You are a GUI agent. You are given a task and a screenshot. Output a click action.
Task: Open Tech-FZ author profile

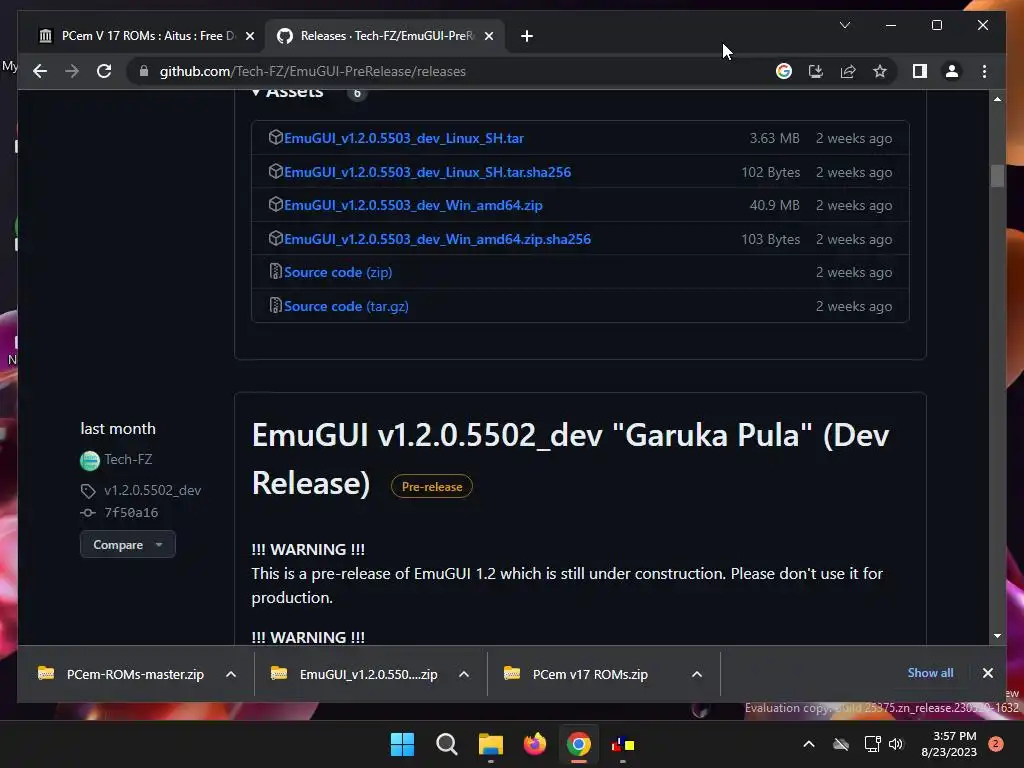tap(128, 459)
